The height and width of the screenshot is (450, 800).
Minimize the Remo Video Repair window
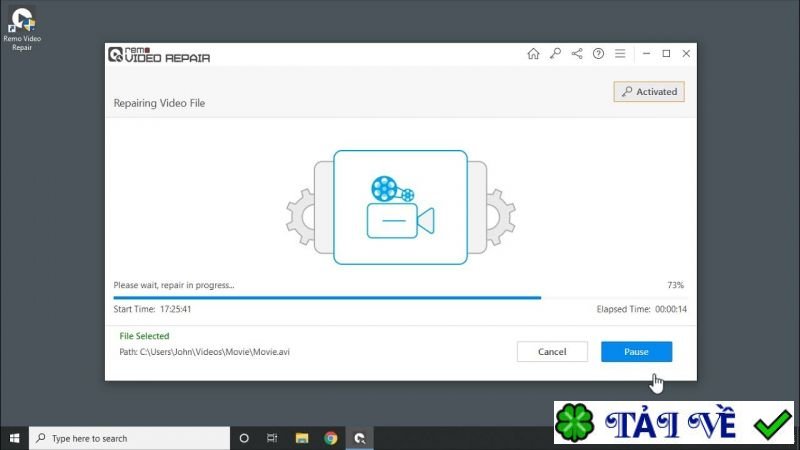(x=646, y=54)
